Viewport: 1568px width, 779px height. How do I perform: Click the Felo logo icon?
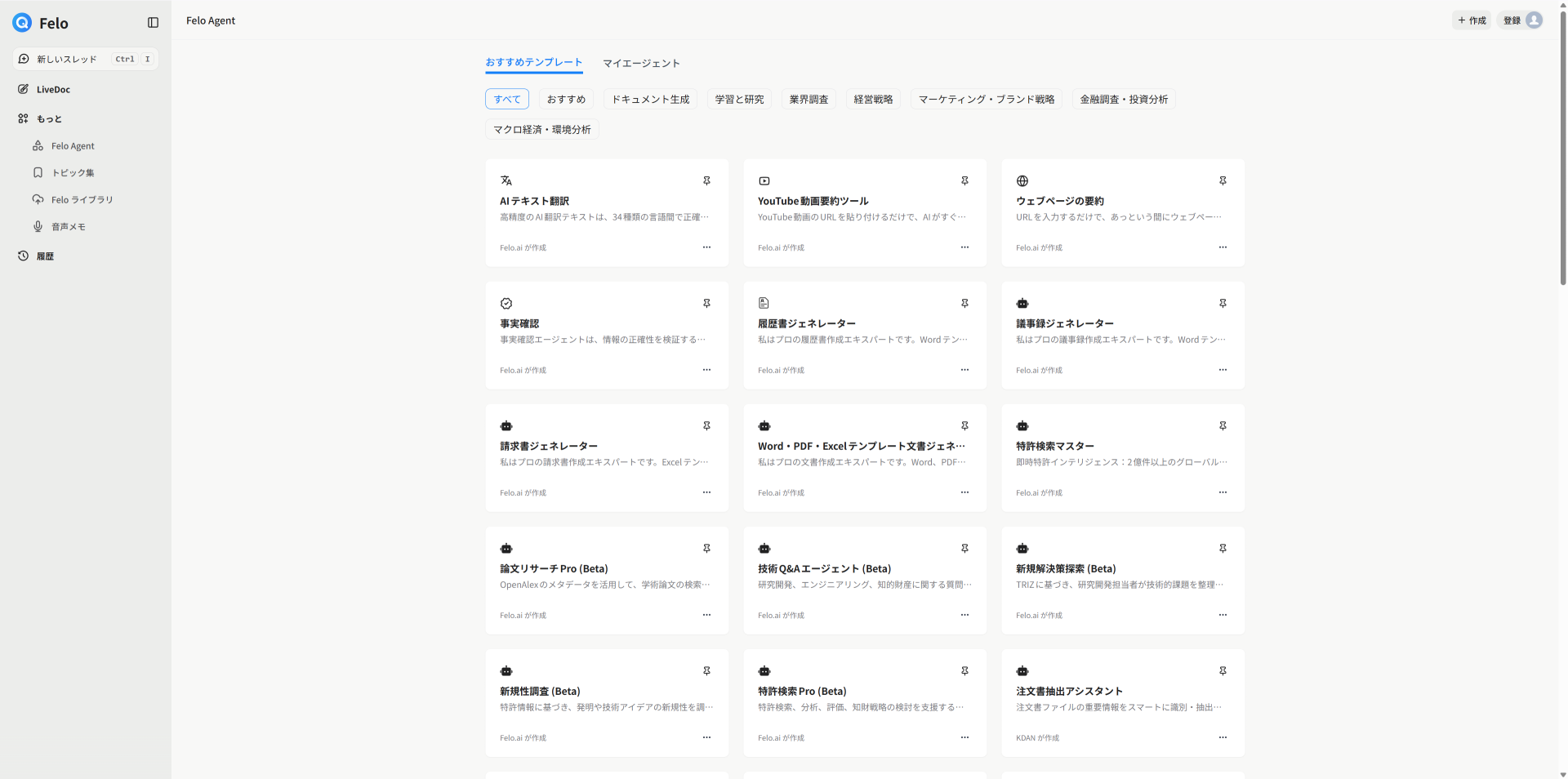[x=22, y=23]
